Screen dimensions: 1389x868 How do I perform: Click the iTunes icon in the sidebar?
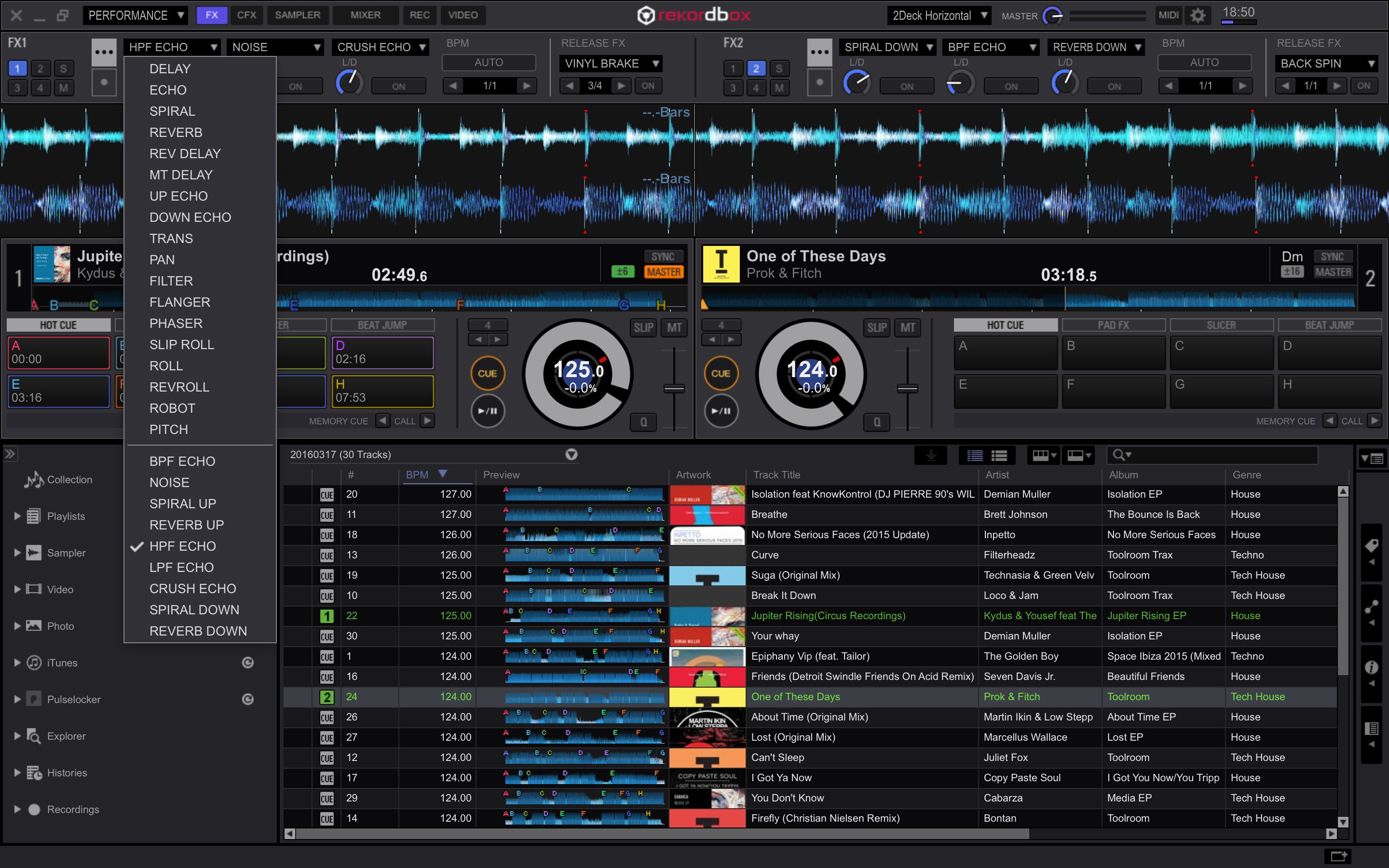34,663
